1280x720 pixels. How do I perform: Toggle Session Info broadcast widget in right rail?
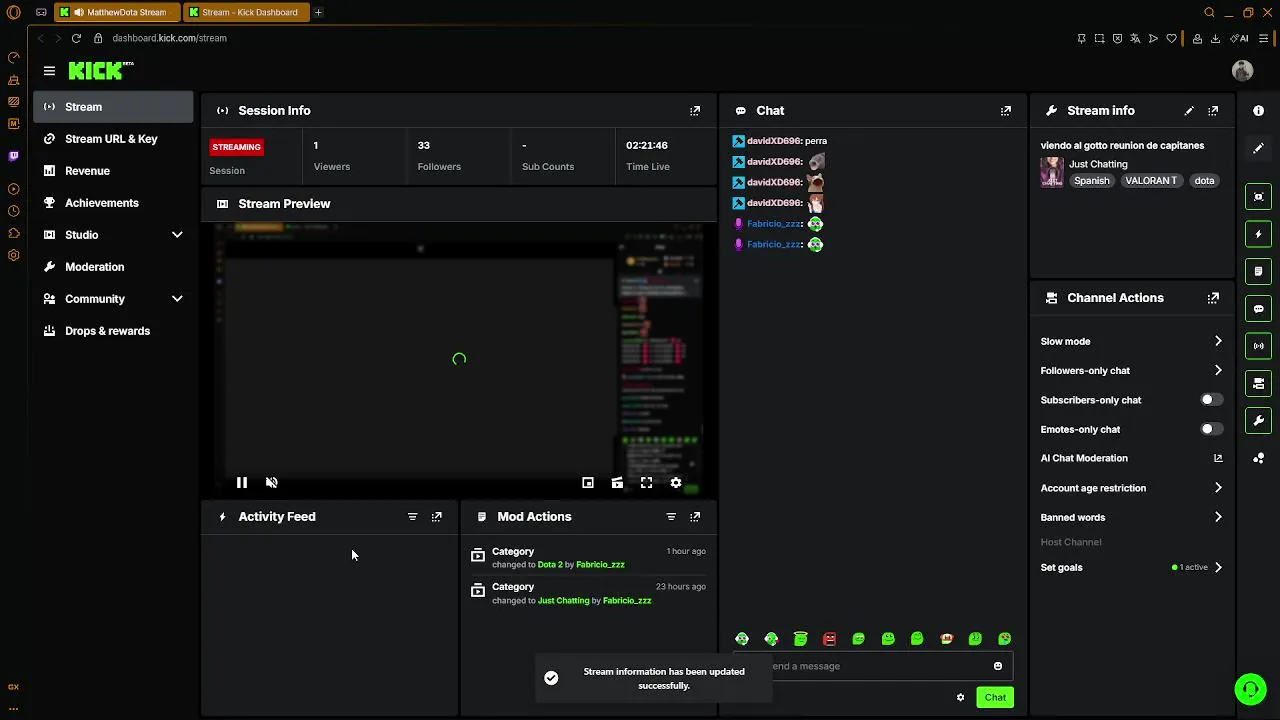click(1259, 346)
